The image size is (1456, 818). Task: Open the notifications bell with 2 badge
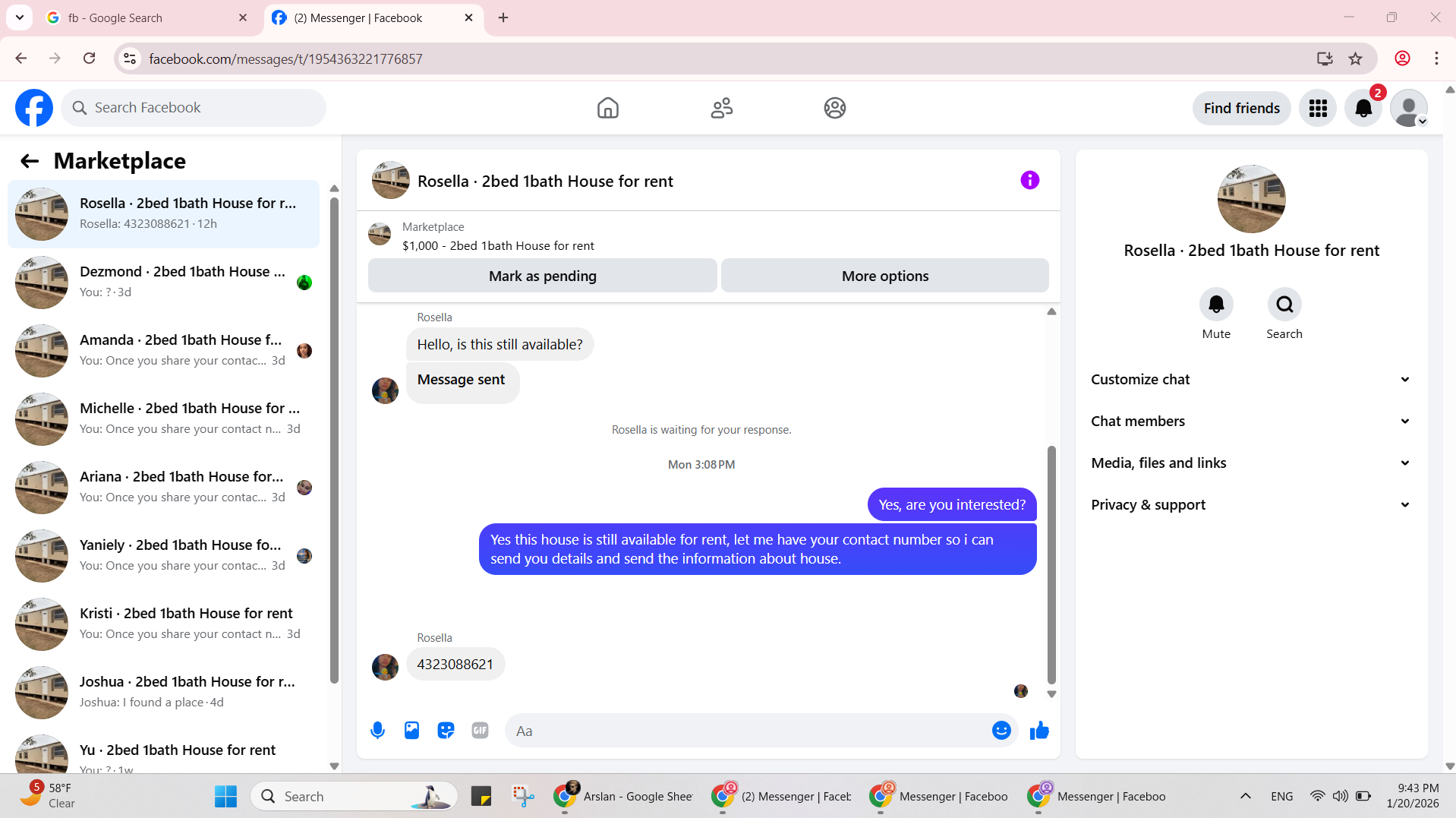click(1363, 108)
